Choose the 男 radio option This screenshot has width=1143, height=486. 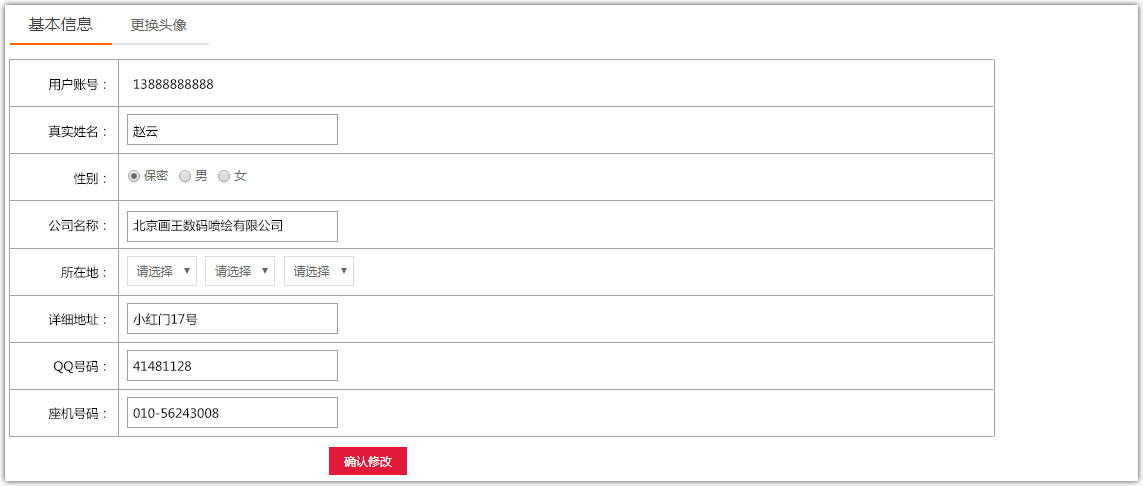[185, 176]
